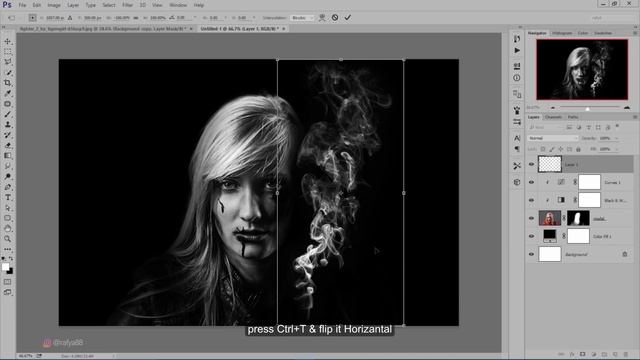Open the Navigator panel flyout menu

pos(635,33)
